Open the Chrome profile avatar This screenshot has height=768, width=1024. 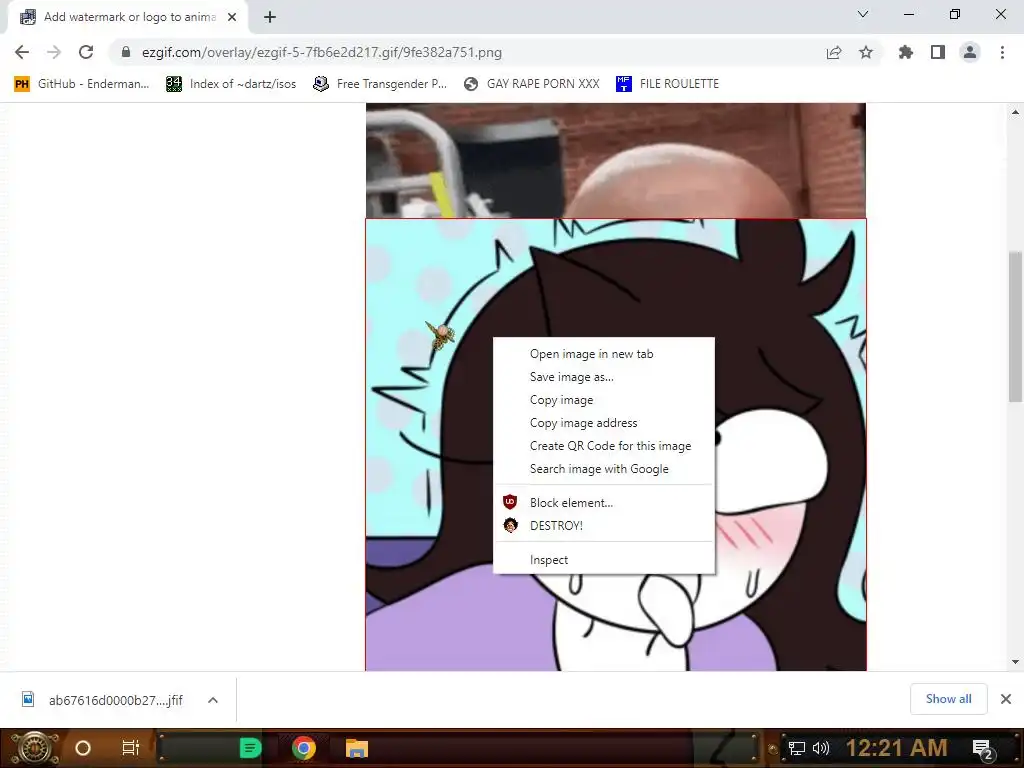(970, 52)
